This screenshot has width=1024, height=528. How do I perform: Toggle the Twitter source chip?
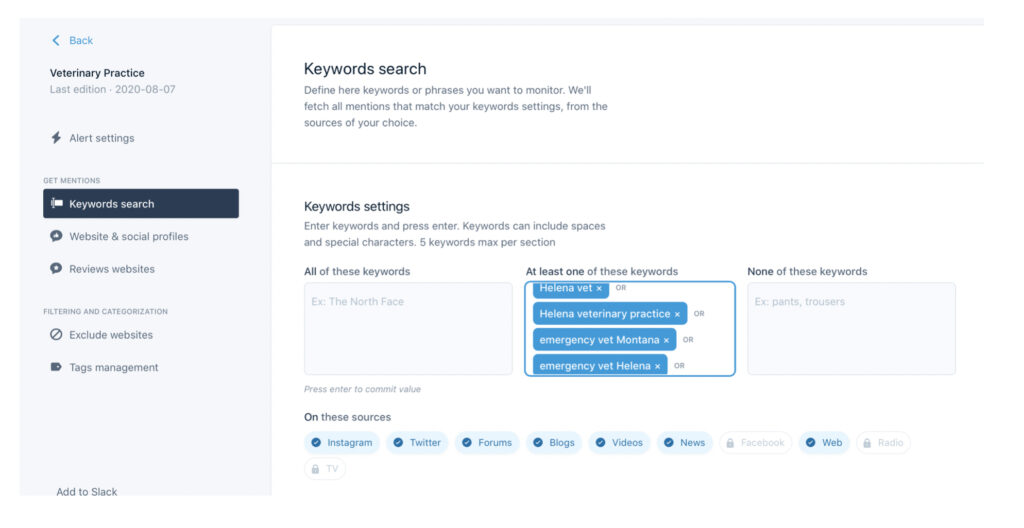coord(417,442)
